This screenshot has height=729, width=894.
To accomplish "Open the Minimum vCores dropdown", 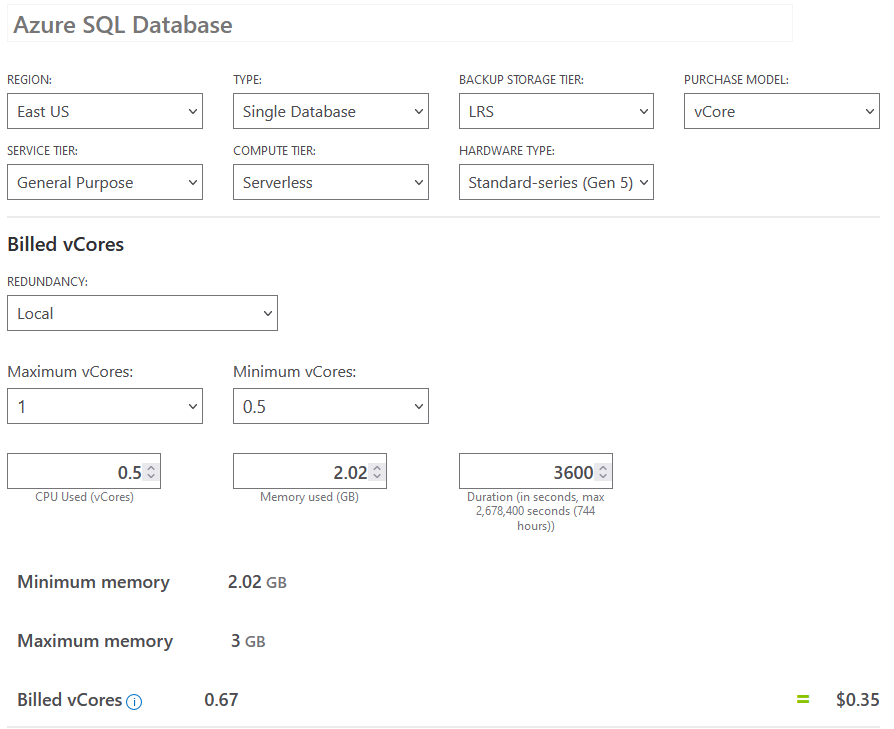I will (331, 406).
